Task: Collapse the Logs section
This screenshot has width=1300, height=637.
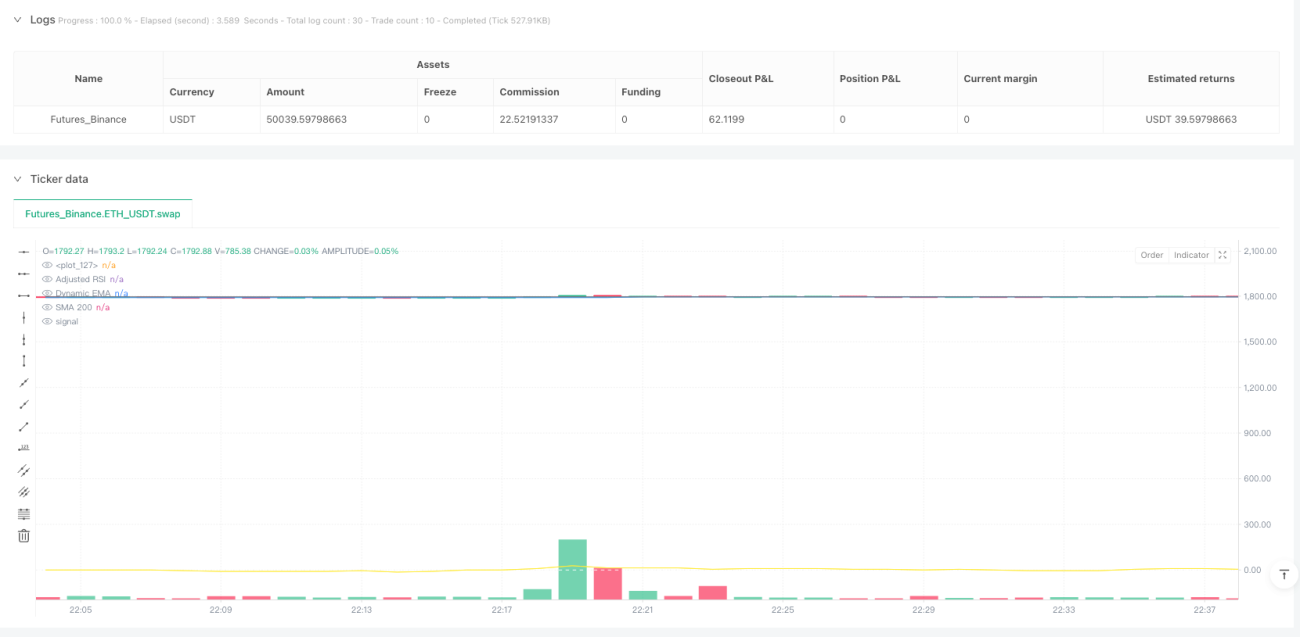Action: (x=17, y=20)
